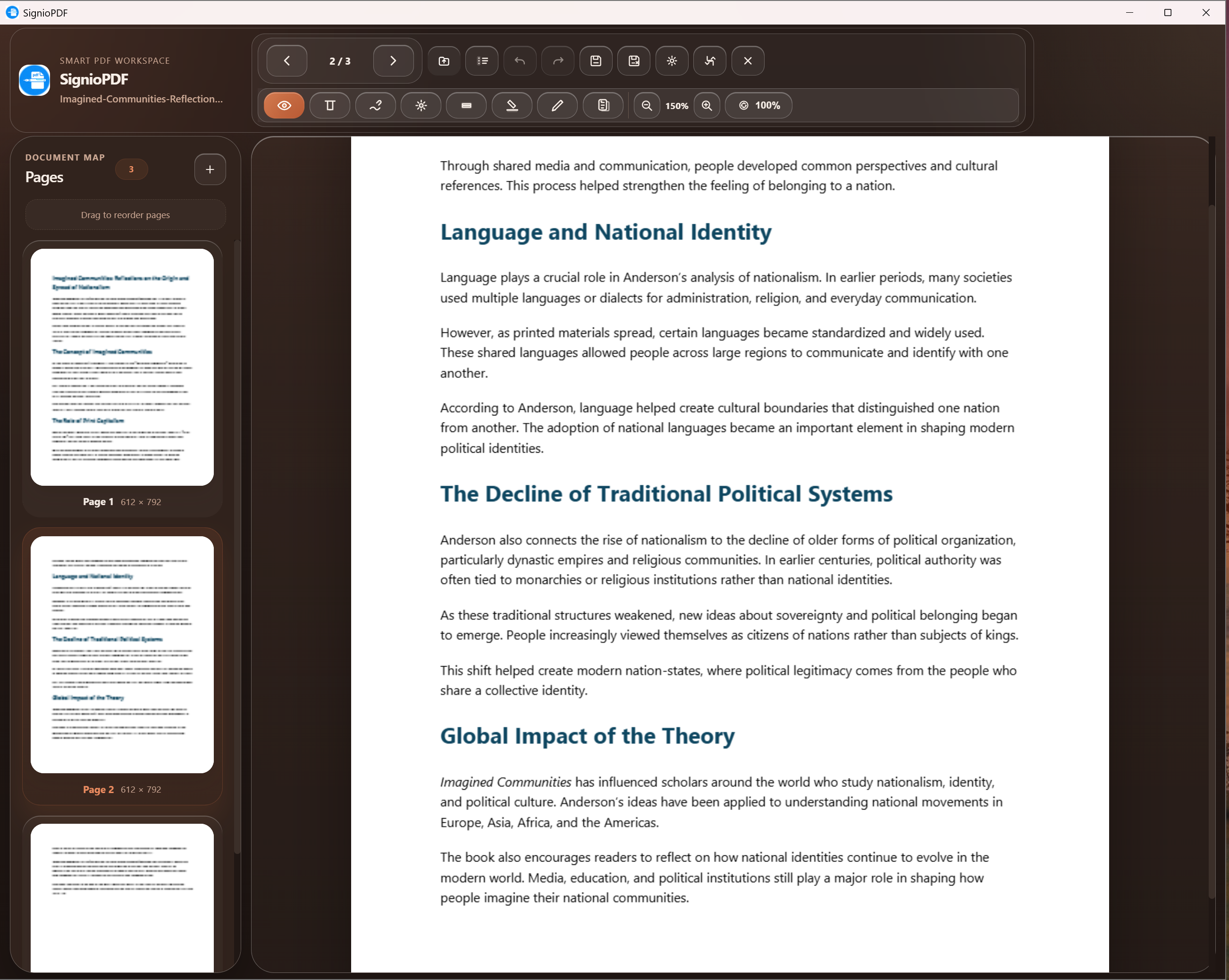Select the highlighter tool

click(512, 105)
